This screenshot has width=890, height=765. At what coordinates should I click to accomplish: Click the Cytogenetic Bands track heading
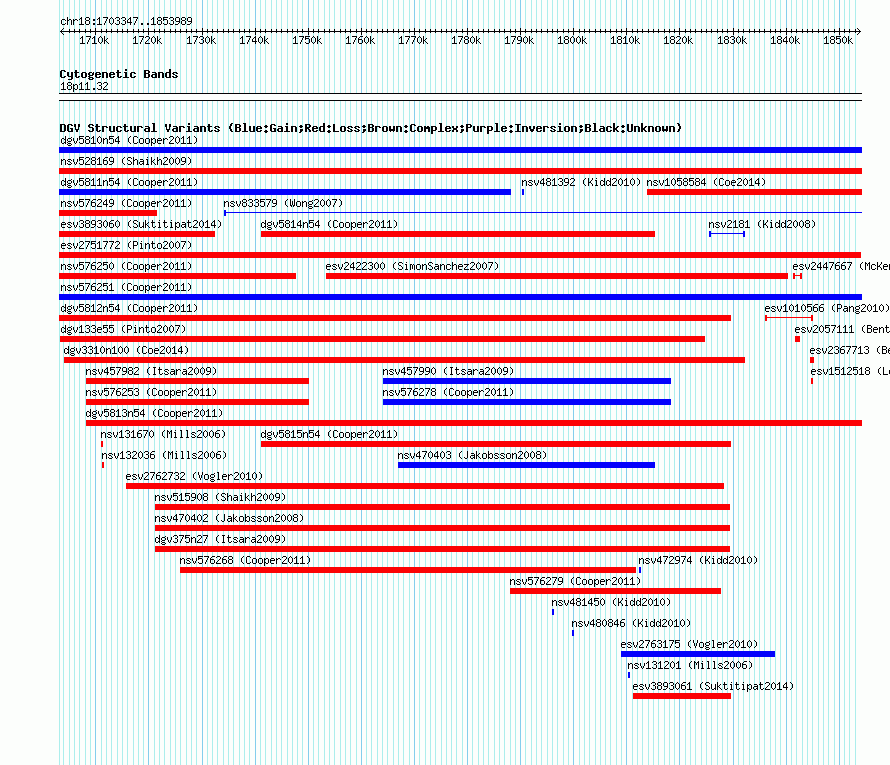119,74
